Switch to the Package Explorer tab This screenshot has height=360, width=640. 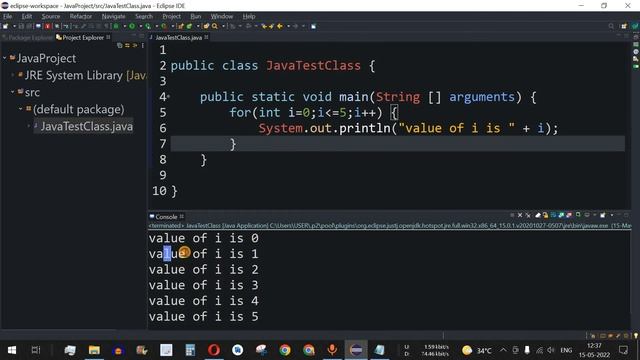[x=27, y=37]
